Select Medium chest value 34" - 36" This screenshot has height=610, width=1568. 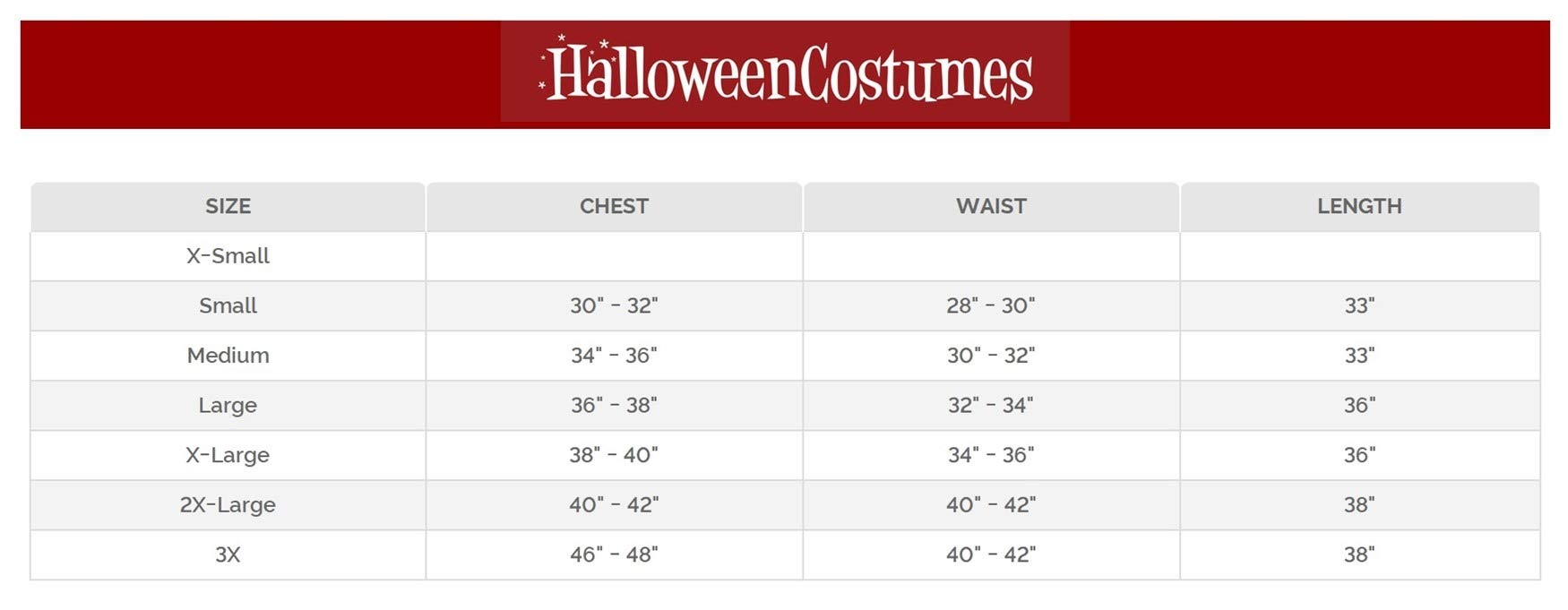click(x=614, y=356)
